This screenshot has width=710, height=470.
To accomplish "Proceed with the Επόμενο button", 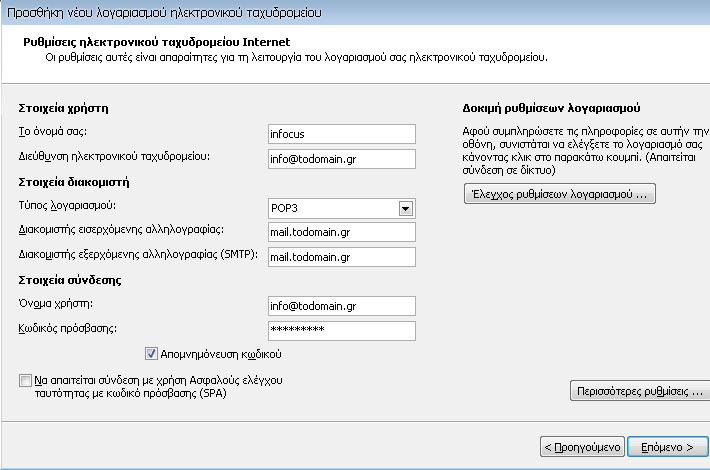I will coord(667,447).
